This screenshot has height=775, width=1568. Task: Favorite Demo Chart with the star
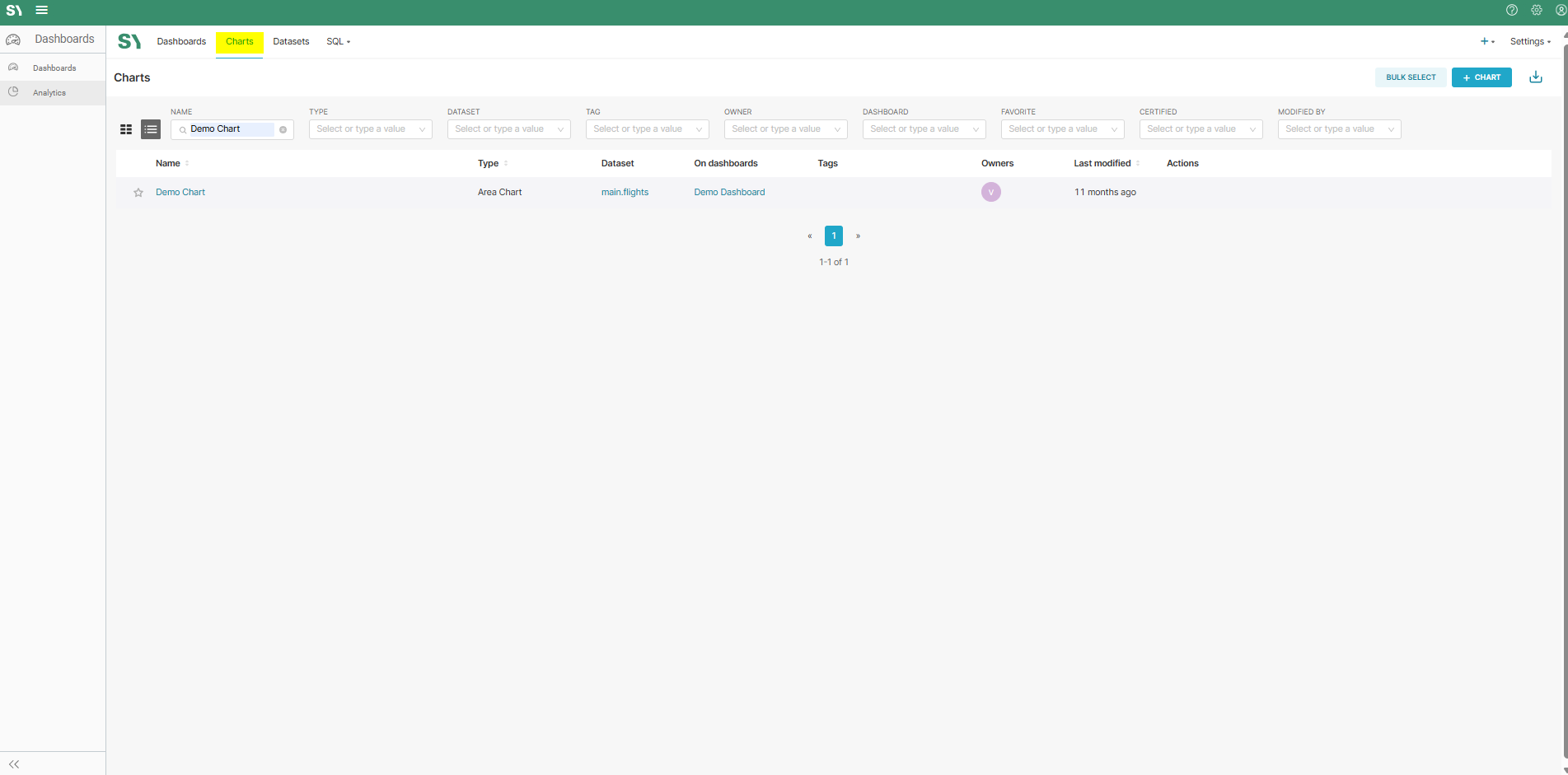(x=138, y=193)
